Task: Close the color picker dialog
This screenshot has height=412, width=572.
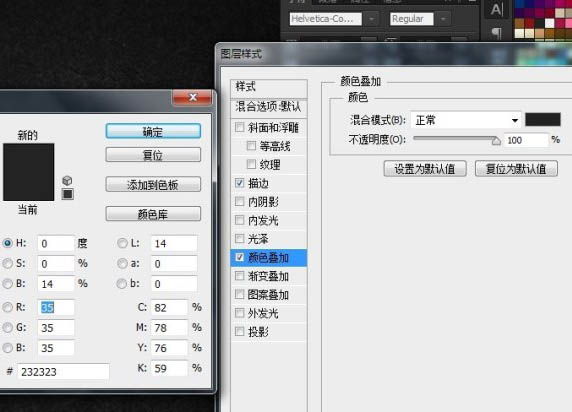Action: pos(192,97)
